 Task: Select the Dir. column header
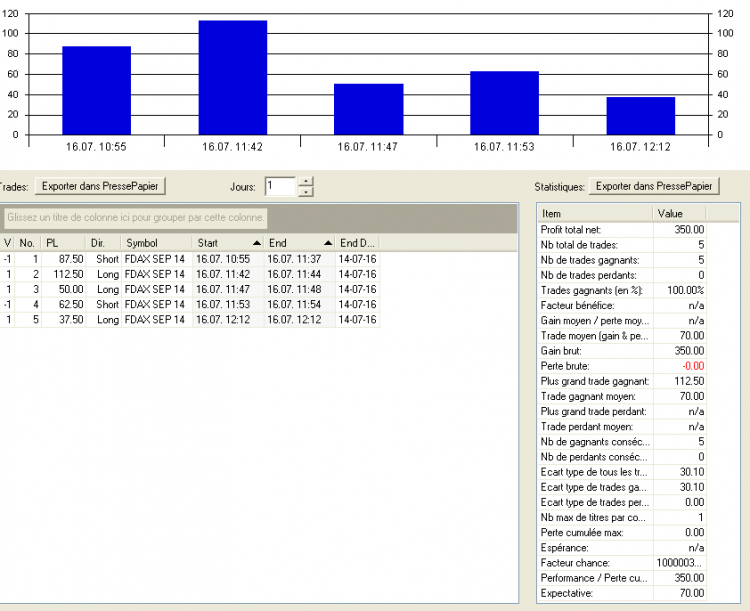point(103,243)
